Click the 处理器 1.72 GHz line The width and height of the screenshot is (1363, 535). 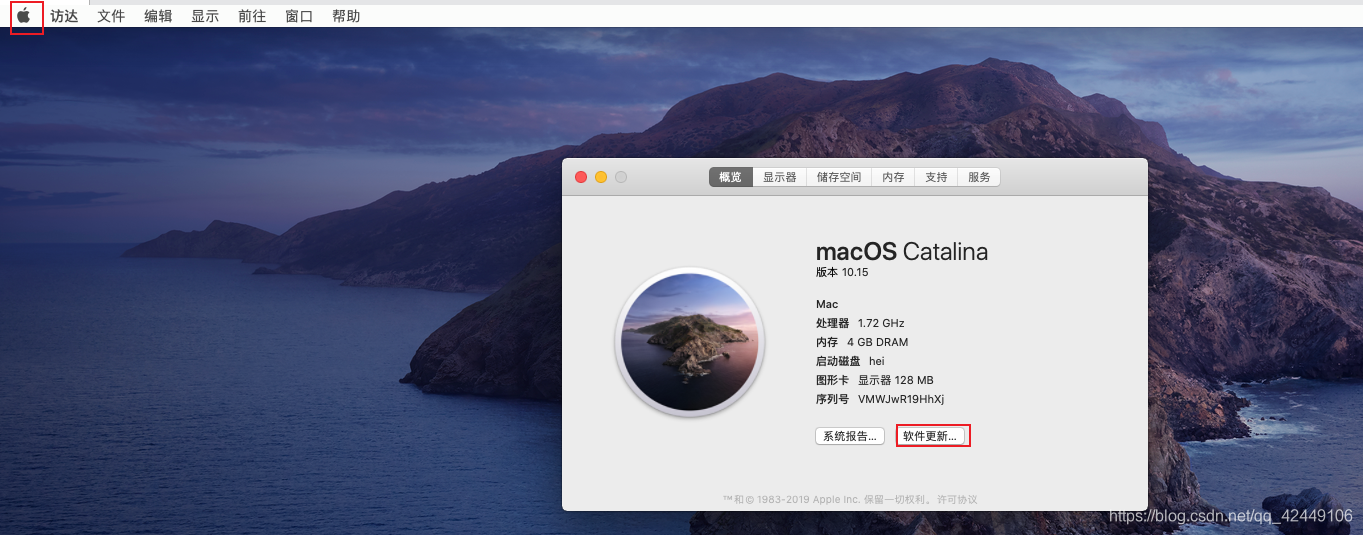[x=860, y=323]
